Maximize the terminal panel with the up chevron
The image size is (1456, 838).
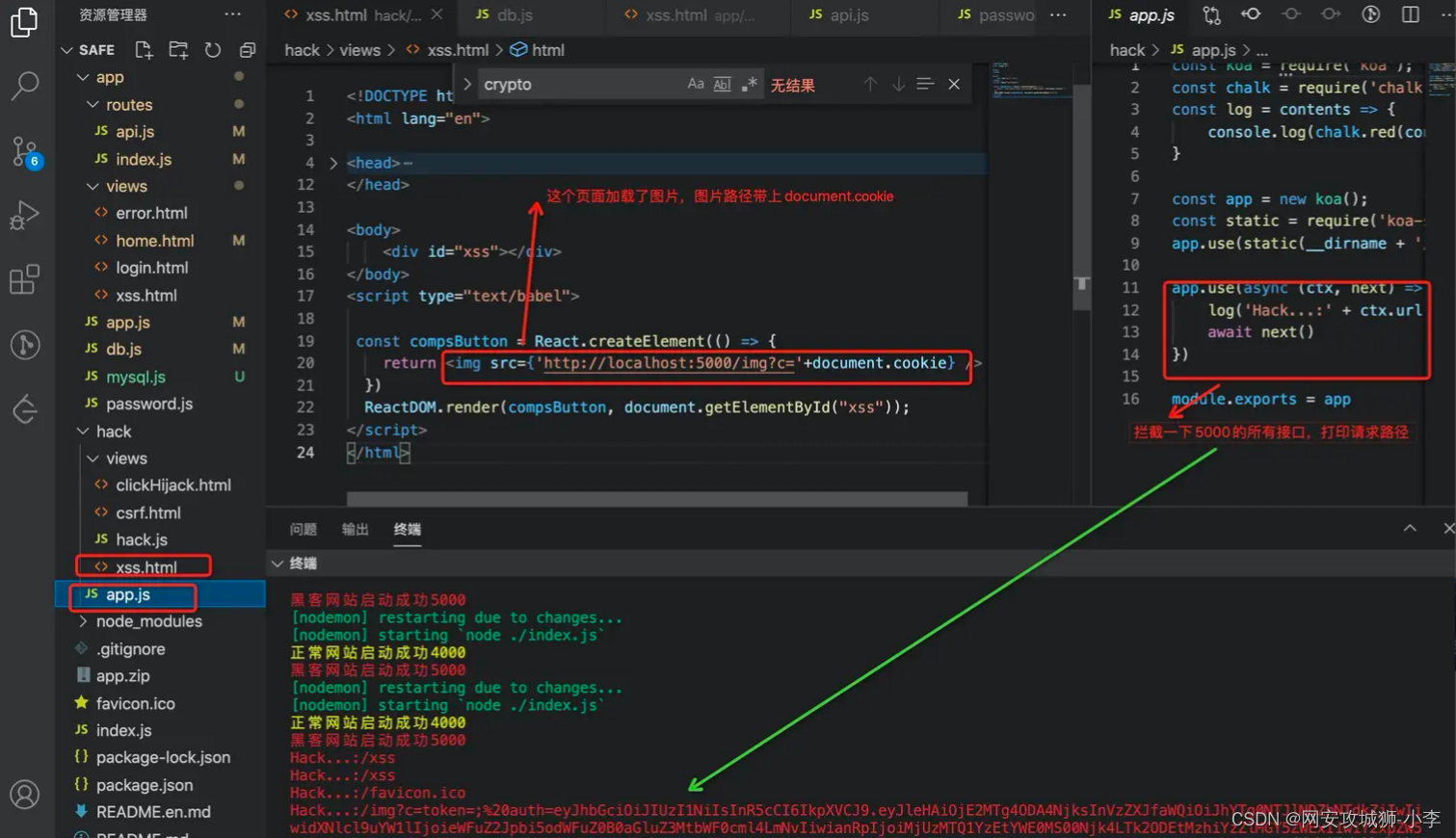1410,528
